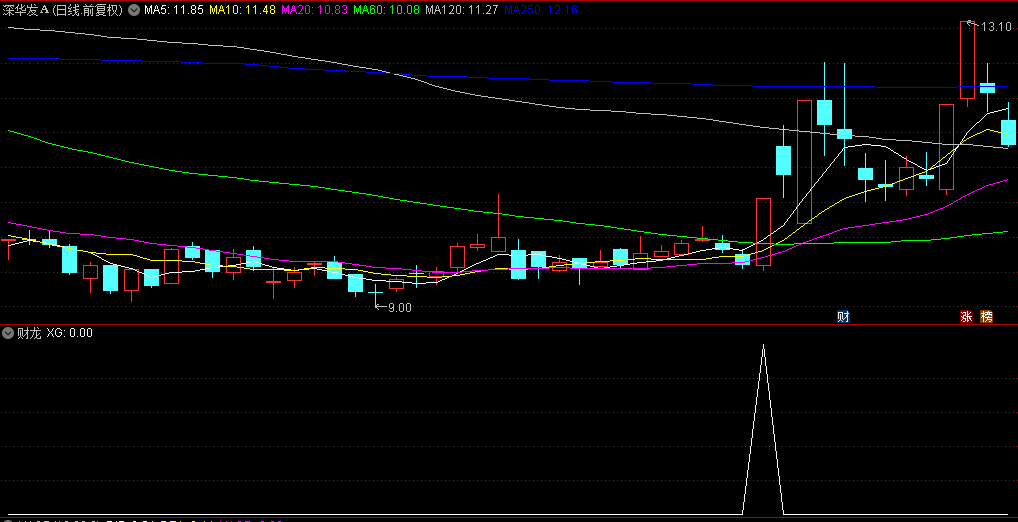Click the blue 财 marker icon
The height and width of the screenshot is (522, 1018).
pyautogui.click(x=843, y=317)
